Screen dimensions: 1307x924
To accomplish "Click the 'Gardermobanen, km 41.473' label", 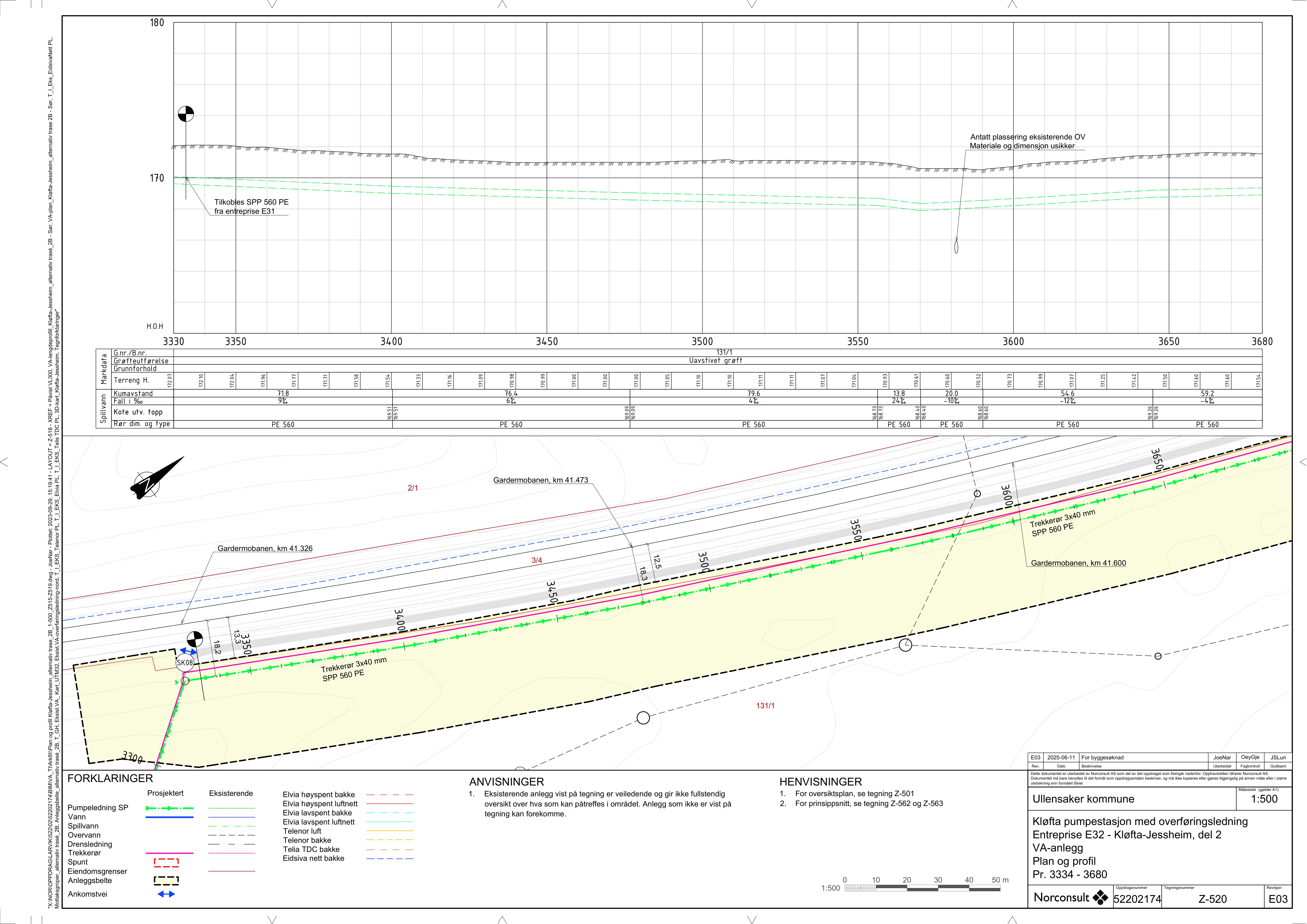I will (x=541, y=480).
